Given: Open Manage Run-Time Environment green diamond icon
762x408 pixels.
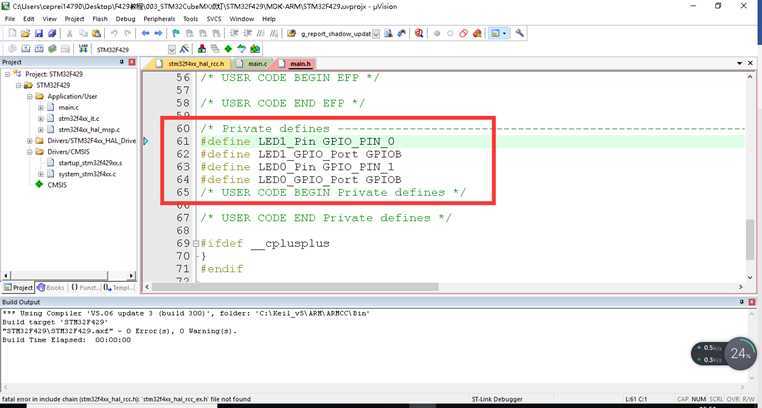Looking at the screenshot, I should (x=228, y=49).
